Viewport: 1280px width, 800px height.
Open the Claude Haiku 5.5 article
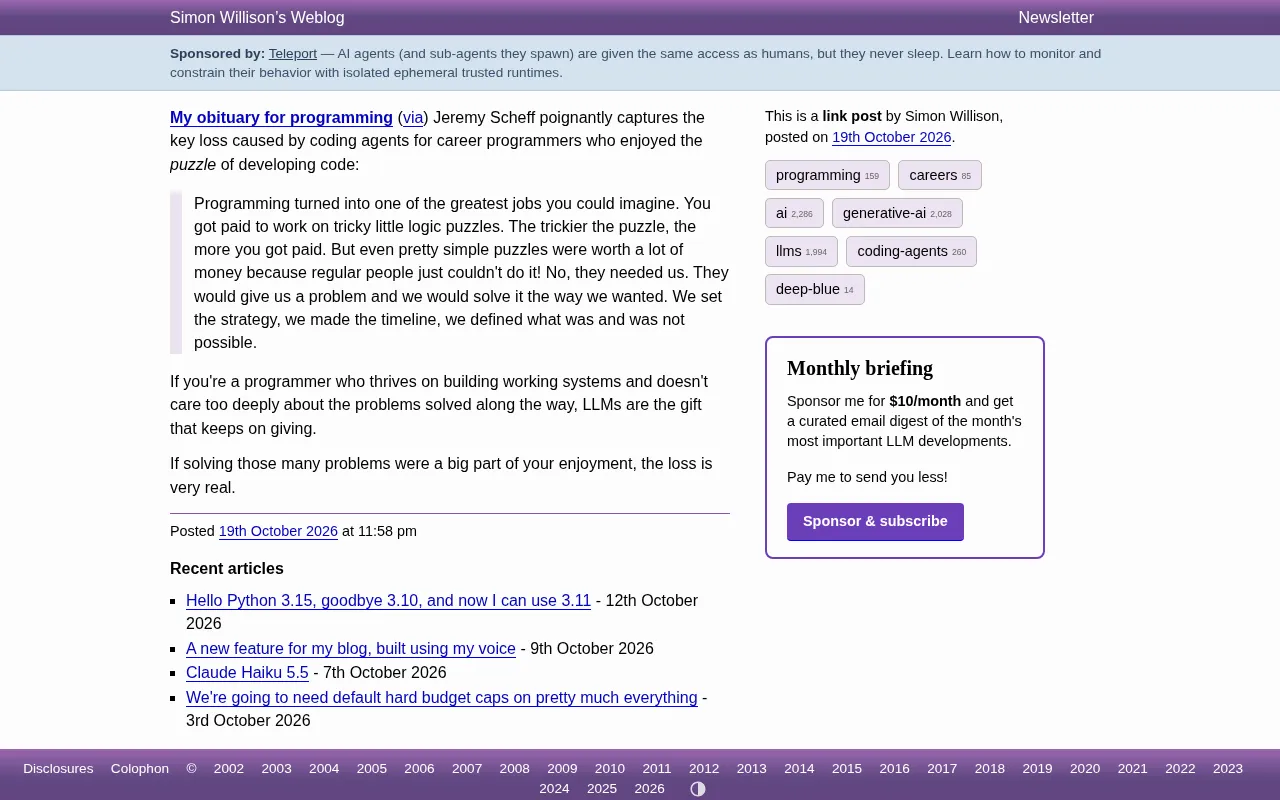coord(247,672)
